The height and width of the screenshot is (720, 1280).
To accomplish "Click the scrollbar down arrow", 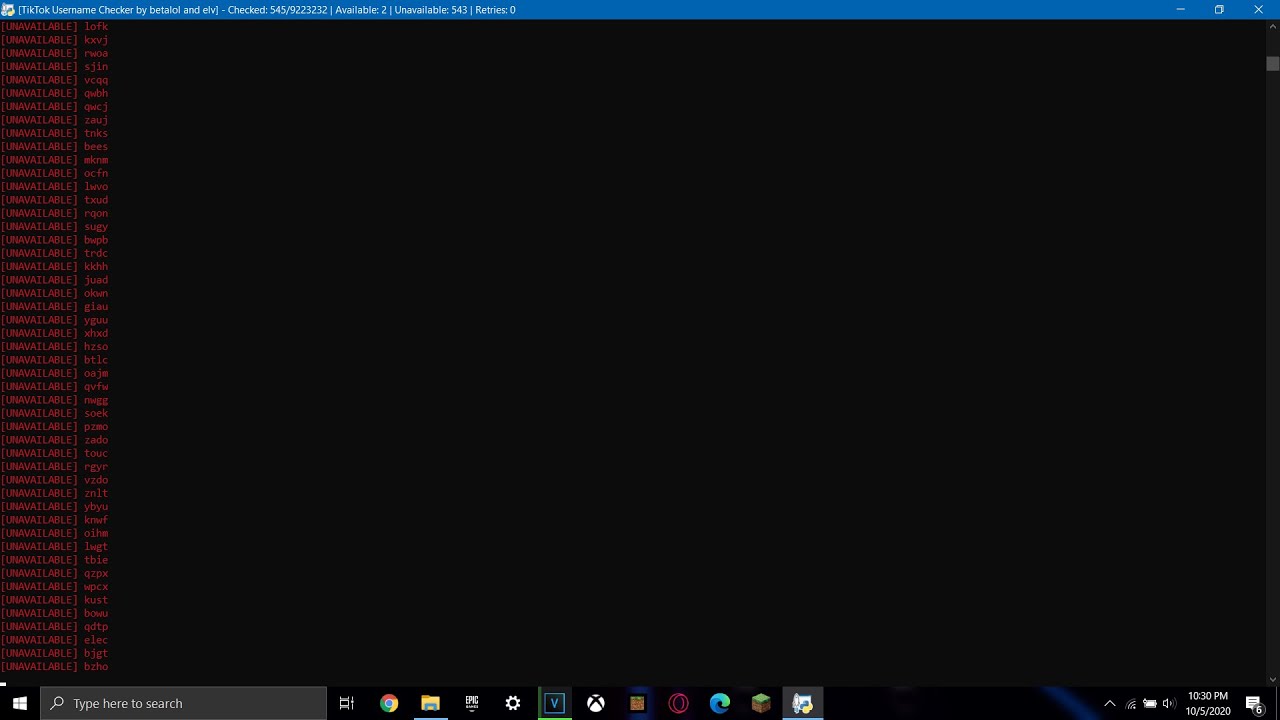I will pos(1272,679).
